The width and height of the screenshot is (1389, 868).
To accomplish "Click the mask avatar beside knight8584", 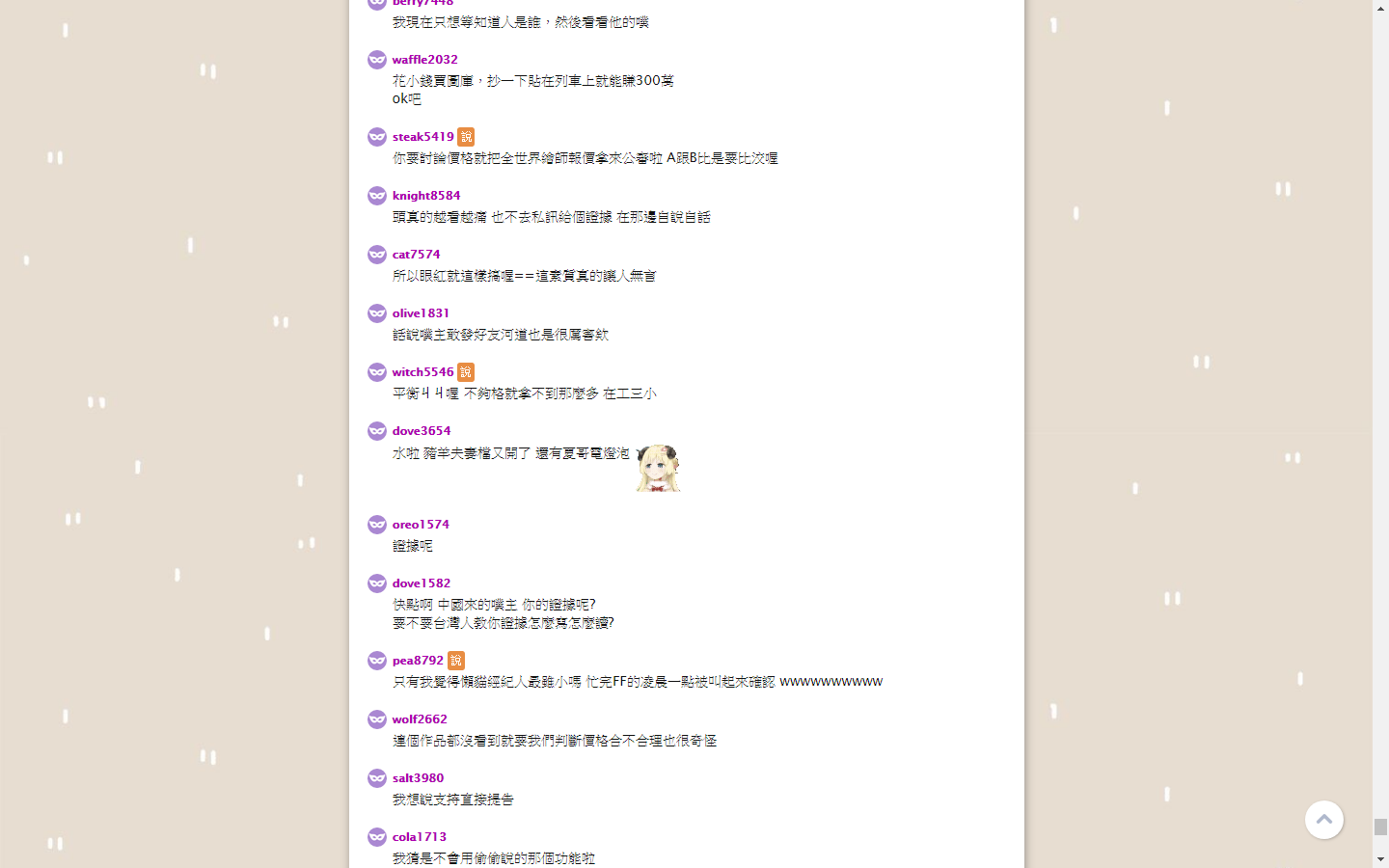I will [x=377, y=196].
